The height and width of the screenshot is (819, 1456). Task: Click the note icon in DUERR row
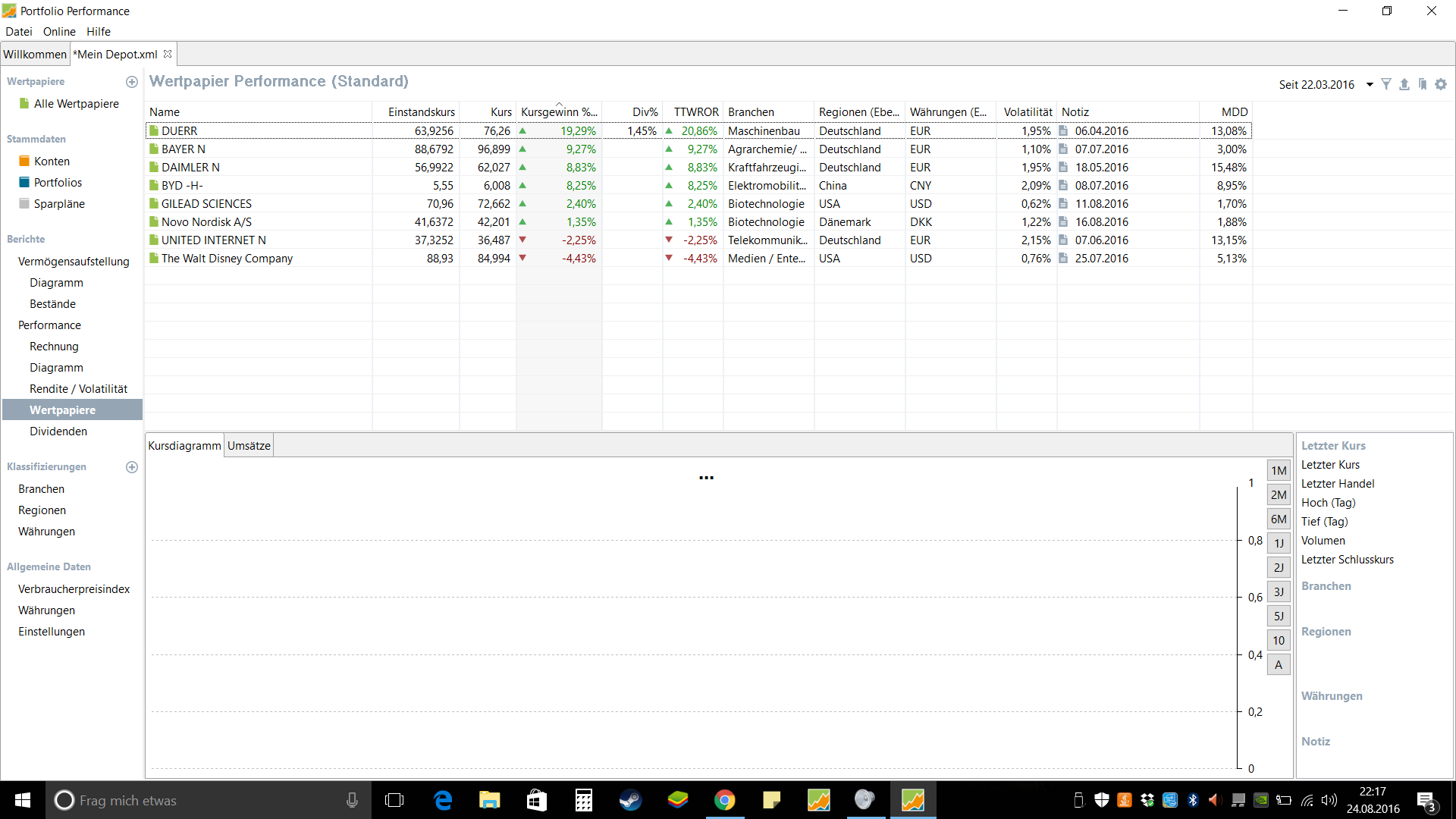[1064, 131]
